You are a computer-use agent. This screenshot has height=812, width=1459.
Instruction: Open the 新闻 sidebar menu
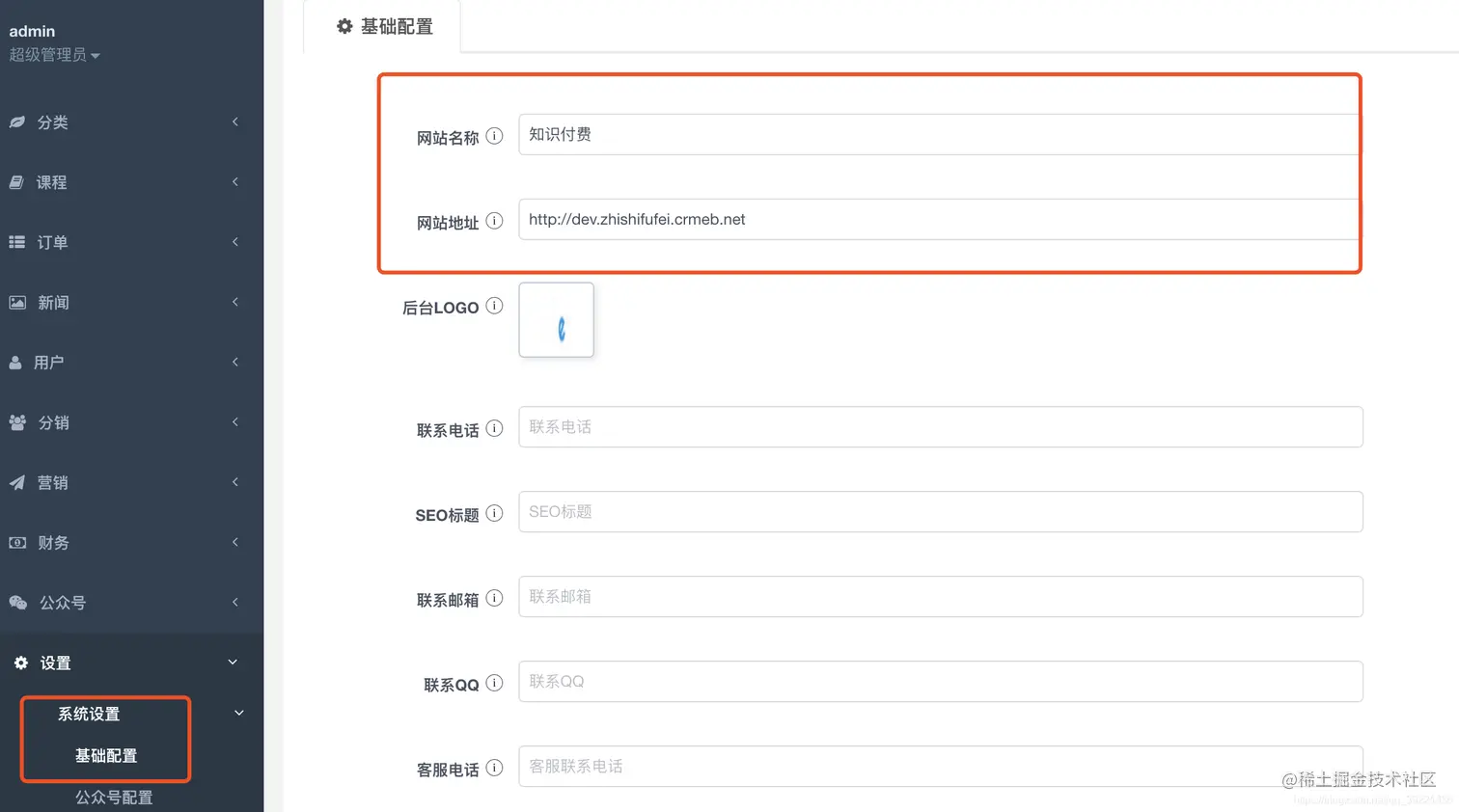pyautogui.click(x=131, y=303)
